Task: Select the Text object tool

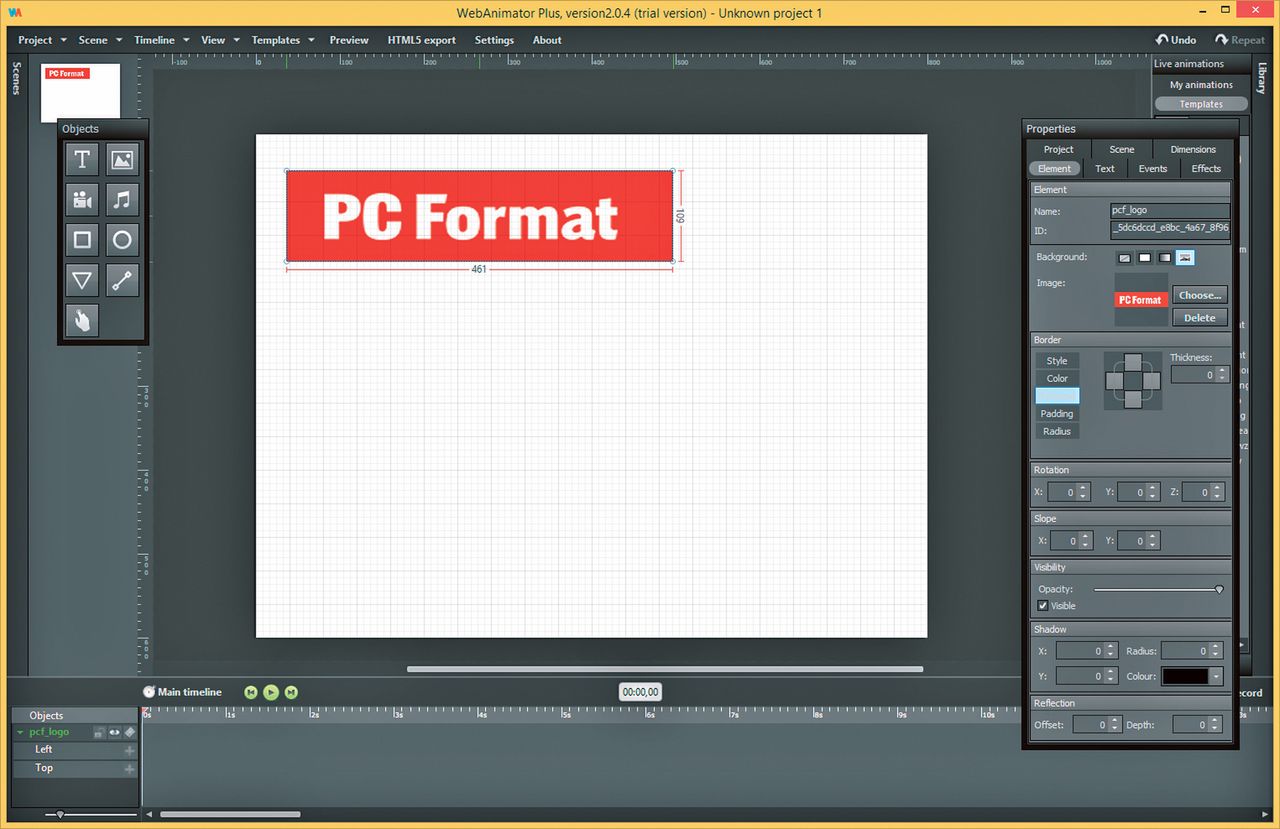Action: point(82,159)
